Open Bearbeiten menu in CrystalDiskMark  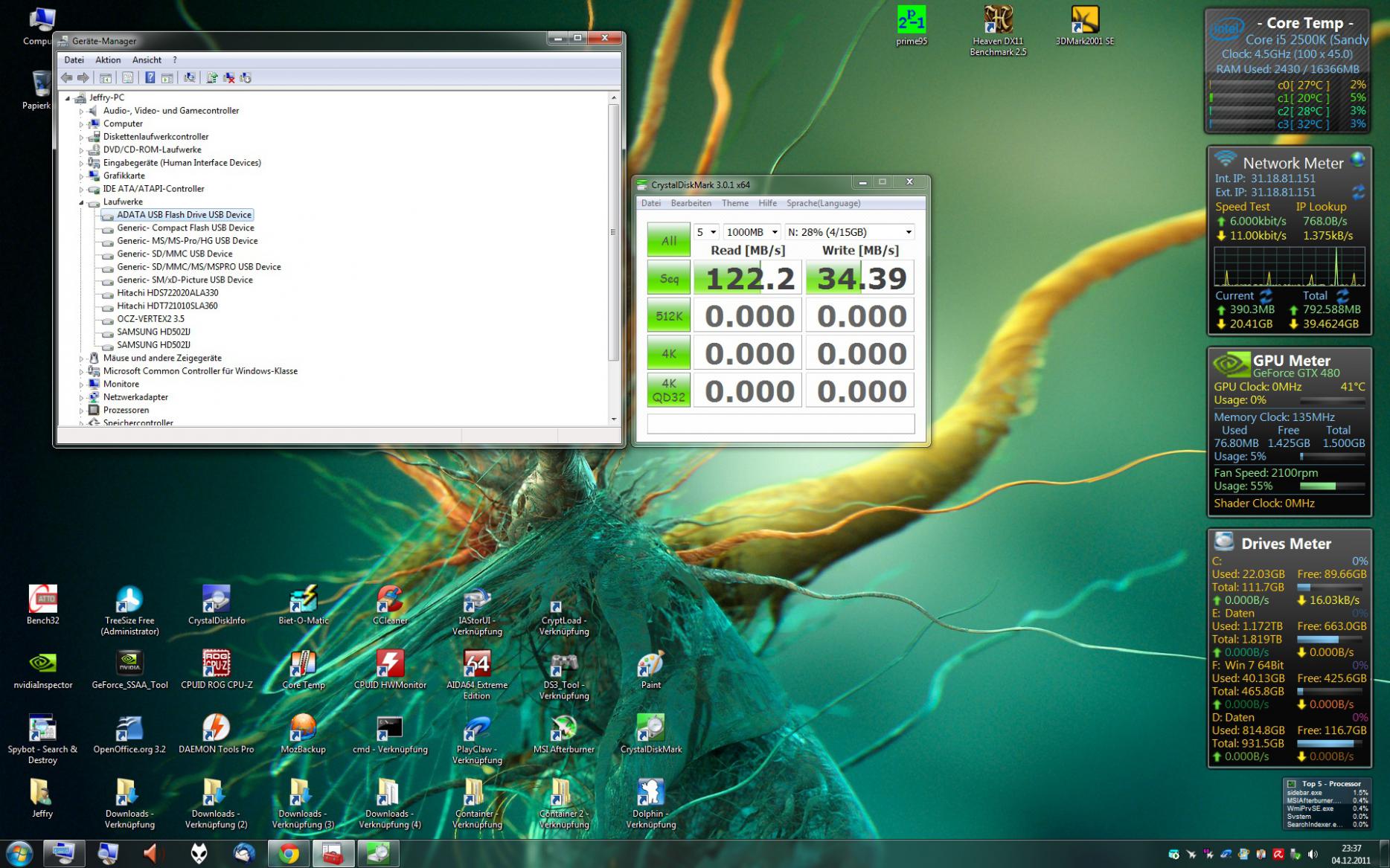[691, 203]
